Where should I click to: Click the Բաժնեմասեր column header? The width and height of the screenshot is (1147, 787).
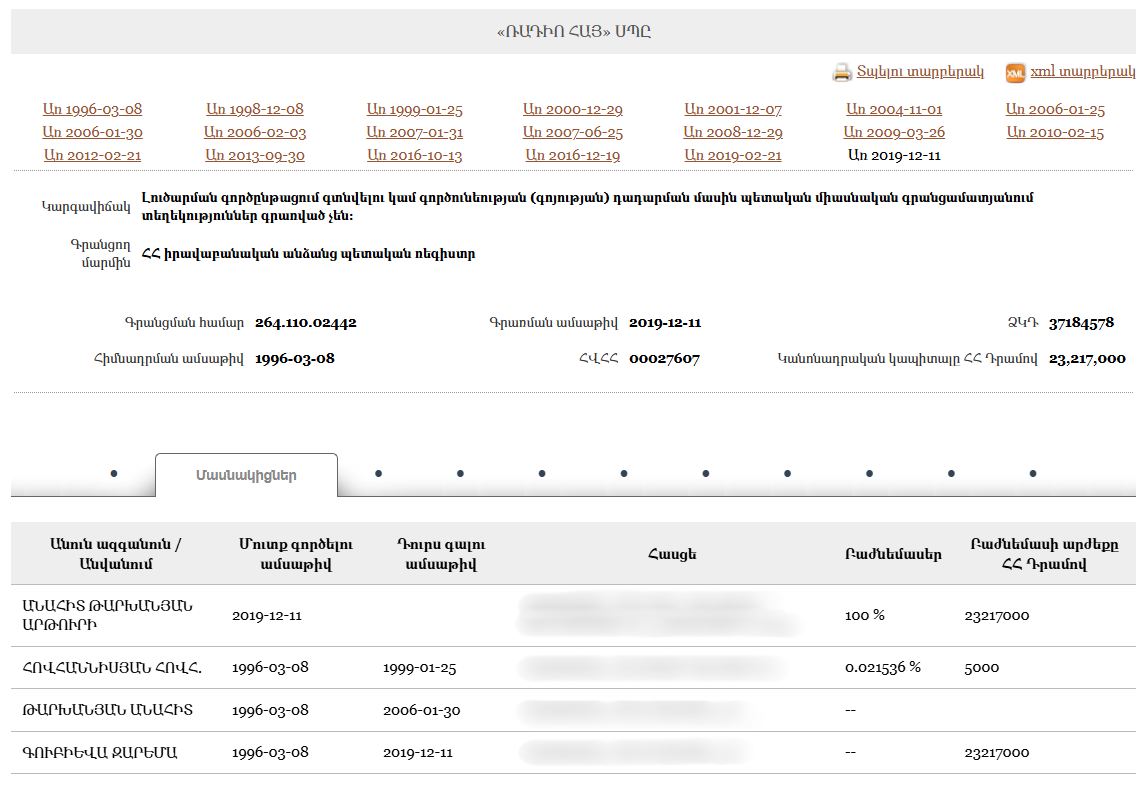892,555
